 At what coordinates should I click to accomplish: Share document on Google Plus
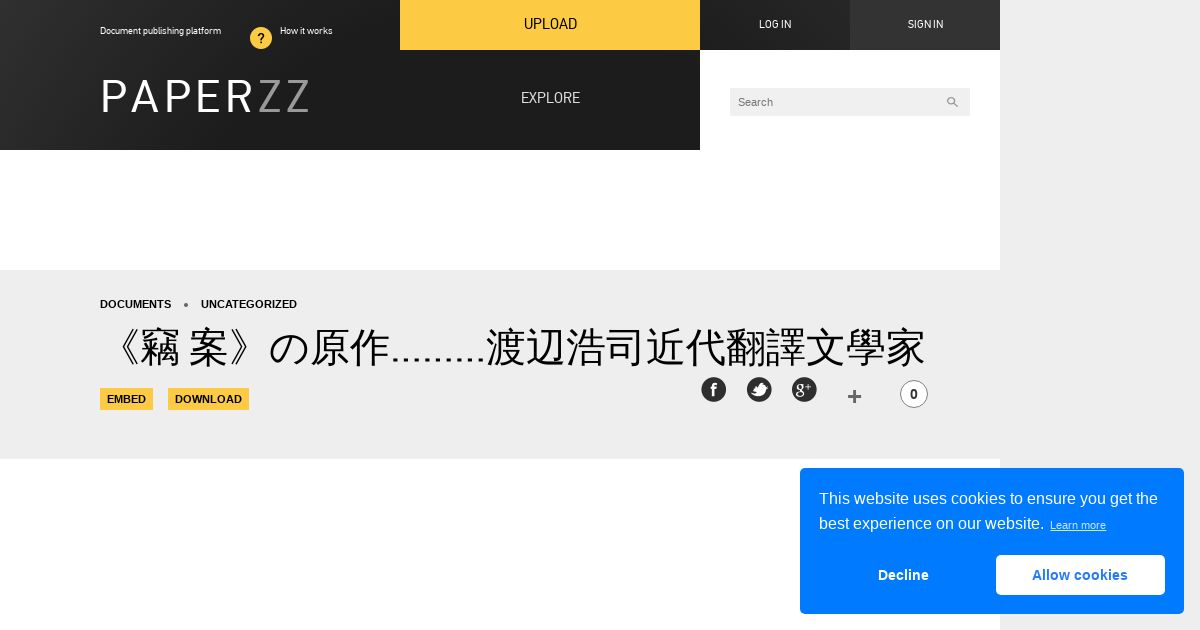(804, 390)
